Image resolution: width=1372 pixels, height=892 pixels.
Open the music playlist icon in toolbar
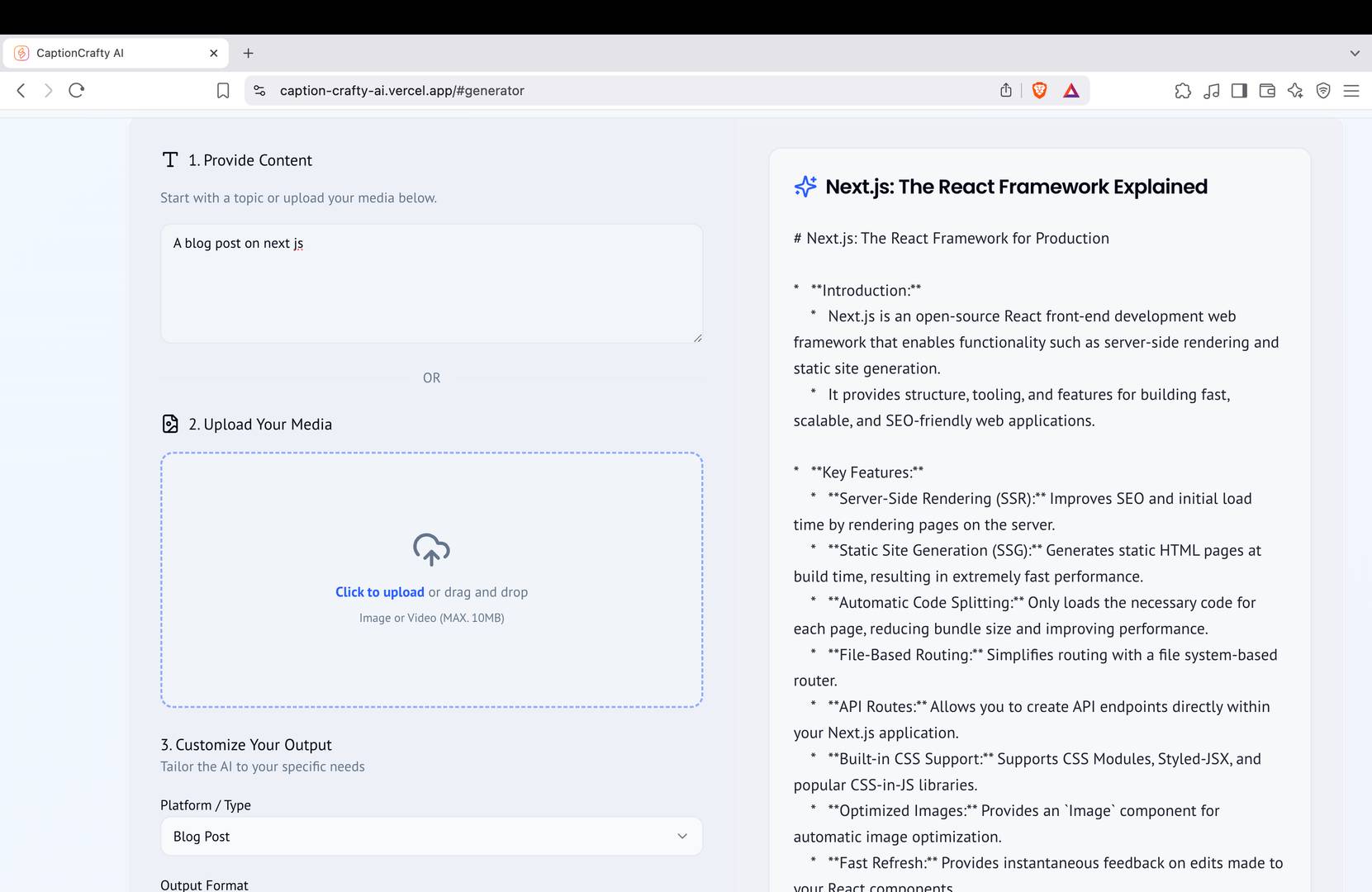(1211, 91)
